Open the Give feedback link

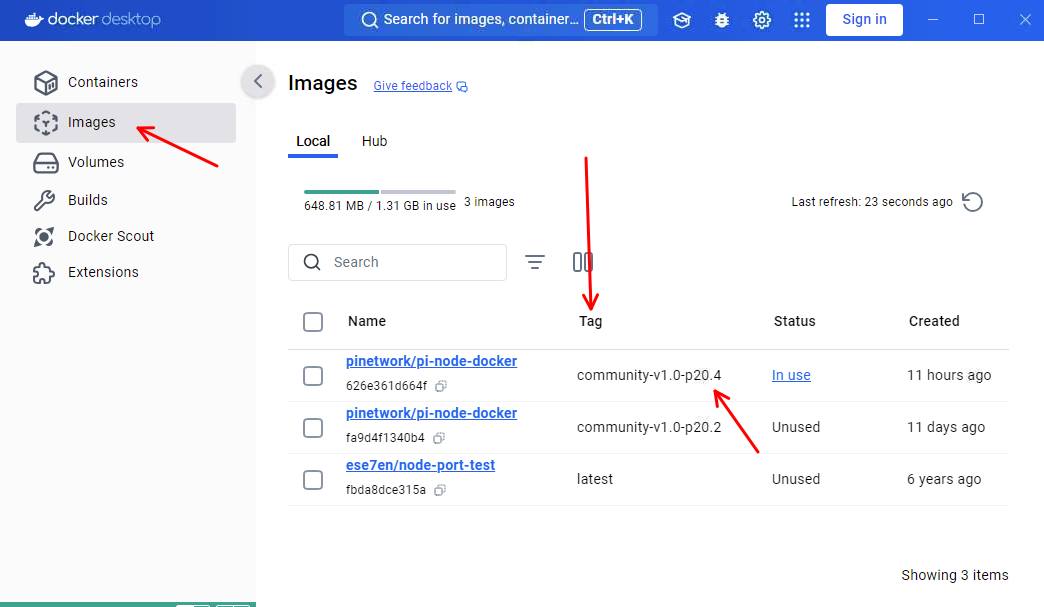tap(413, 86)
